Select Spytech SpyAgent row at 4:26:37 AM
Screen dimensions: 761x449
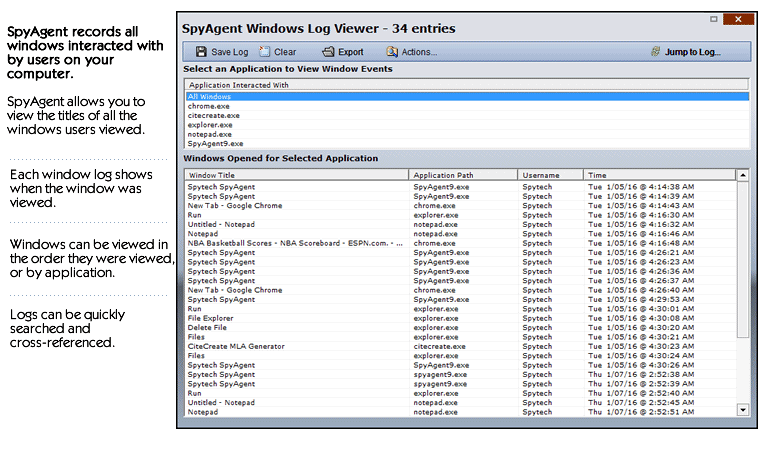tap(460, 281)
